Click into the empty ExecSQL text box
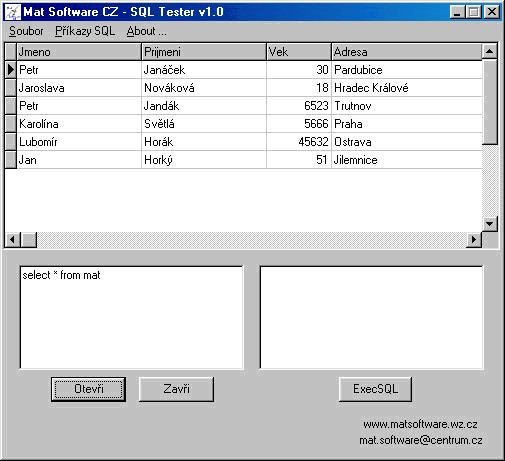 click(x=371, y=317)
